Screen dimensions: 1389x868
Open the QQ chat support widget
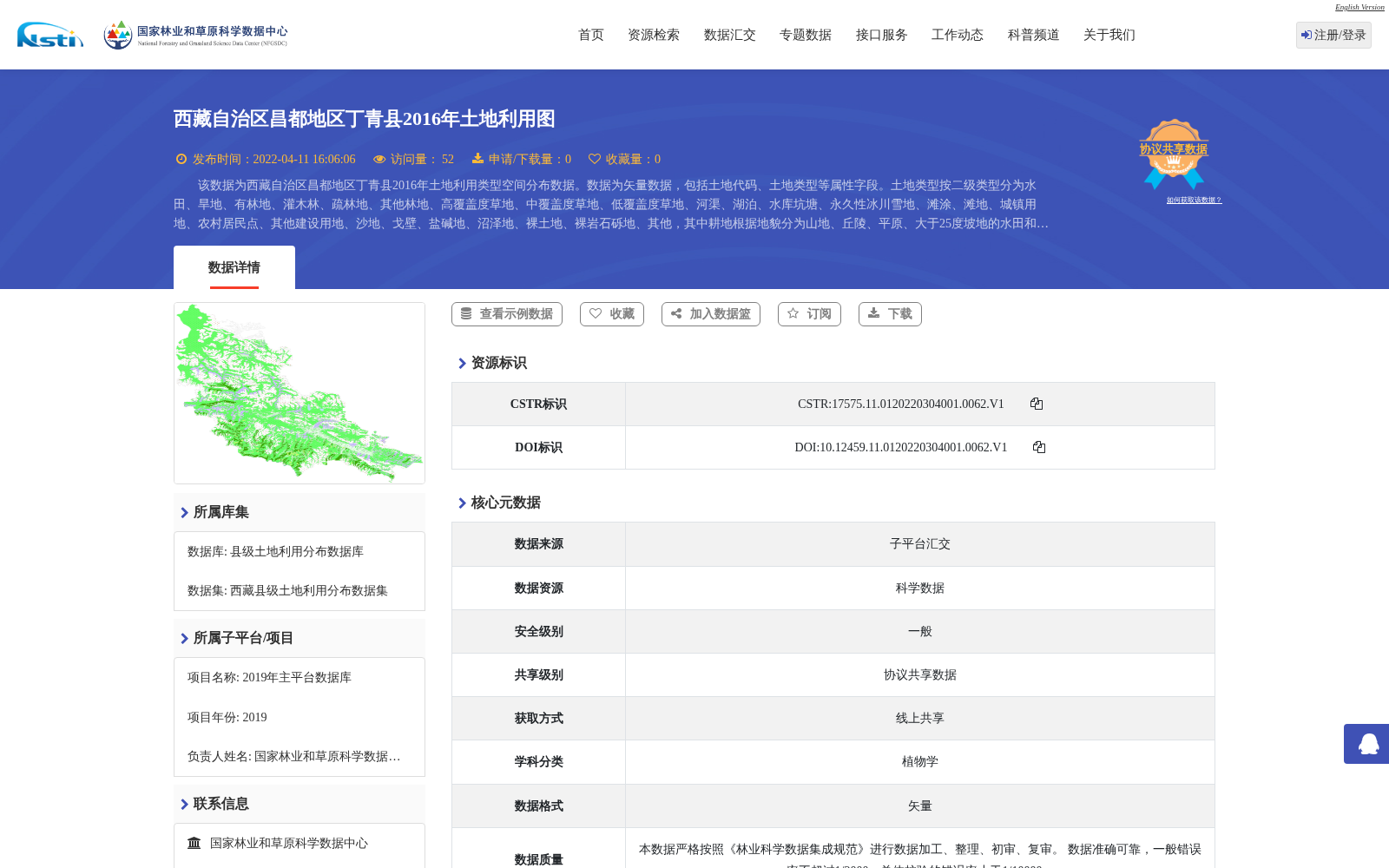[1366, 744]
